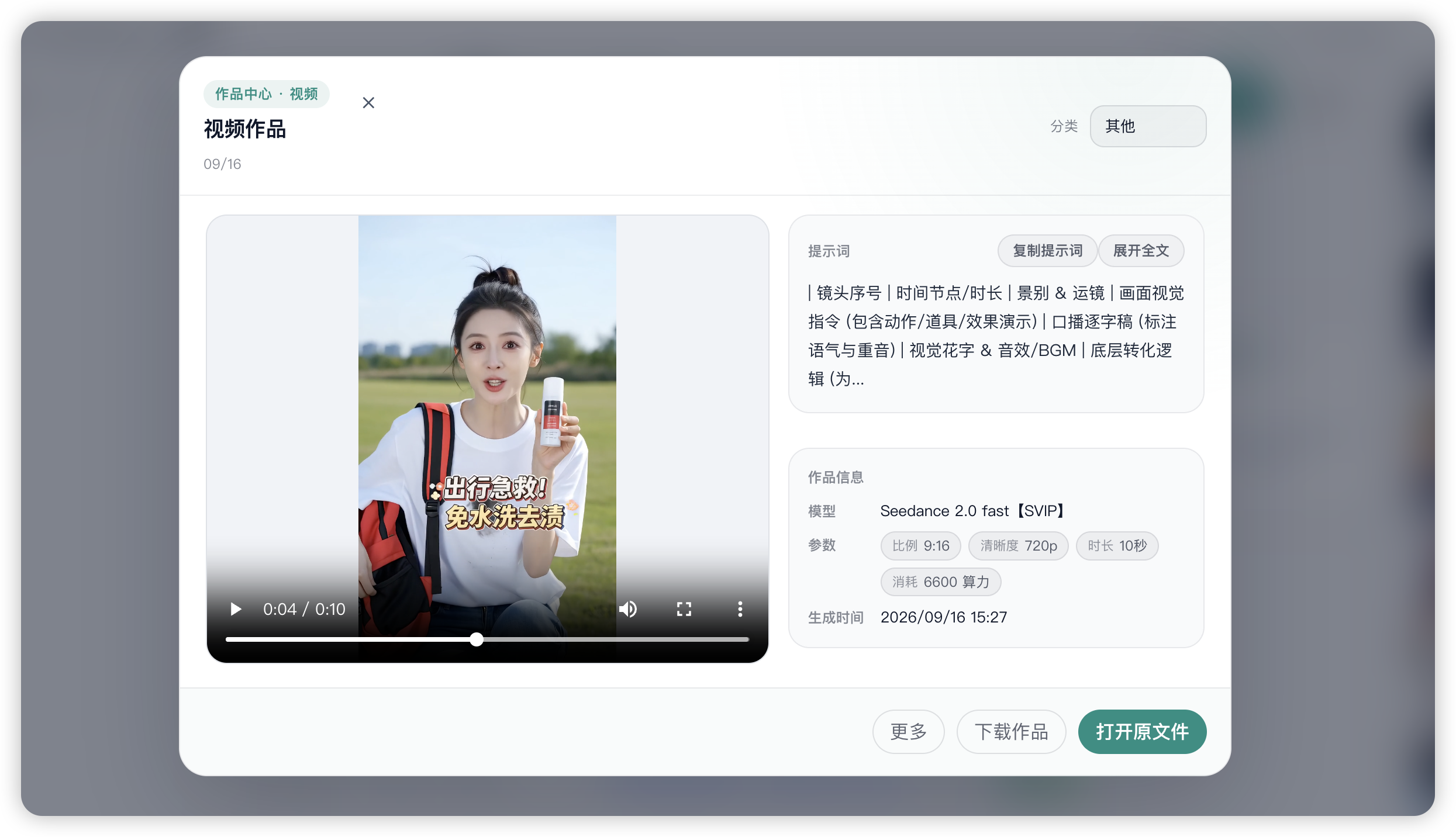This screenshot has width=1456, height=837.
Task: Enter fullscreen video mode
Action: coord(684,609)
